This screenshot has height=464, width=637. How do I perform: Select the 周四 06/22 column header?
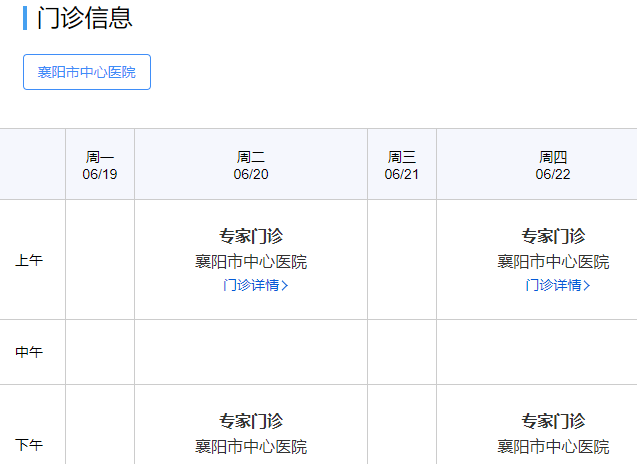click(x=553, y=165)
